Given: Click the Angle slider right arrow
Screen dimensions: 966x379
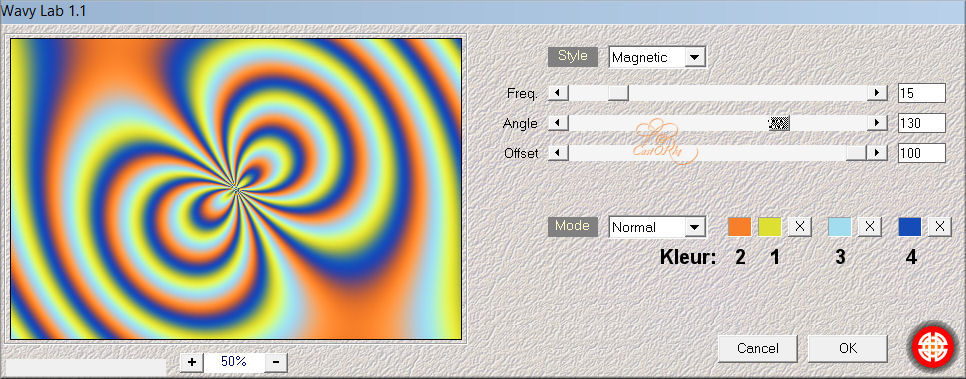Looking at the screenshot, I should click(877, 123).
